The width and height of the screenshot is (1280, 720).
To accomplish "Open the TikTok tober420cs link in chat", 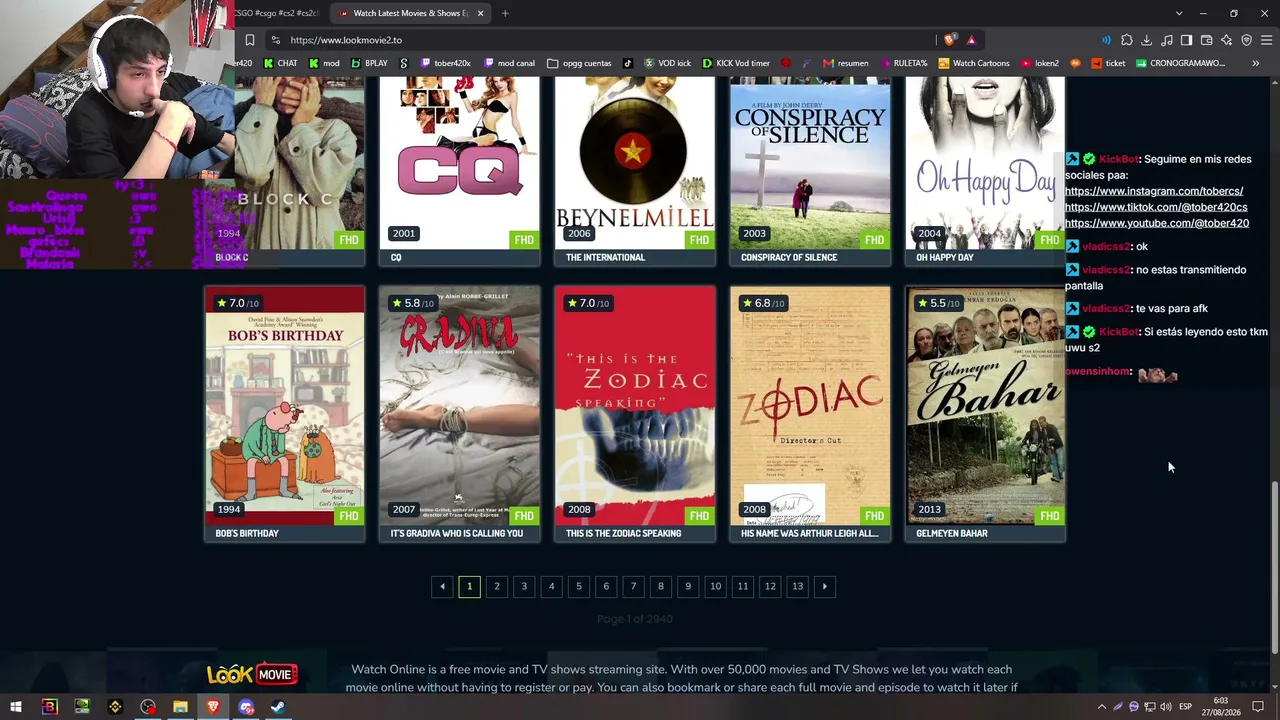I will 1156,207.
